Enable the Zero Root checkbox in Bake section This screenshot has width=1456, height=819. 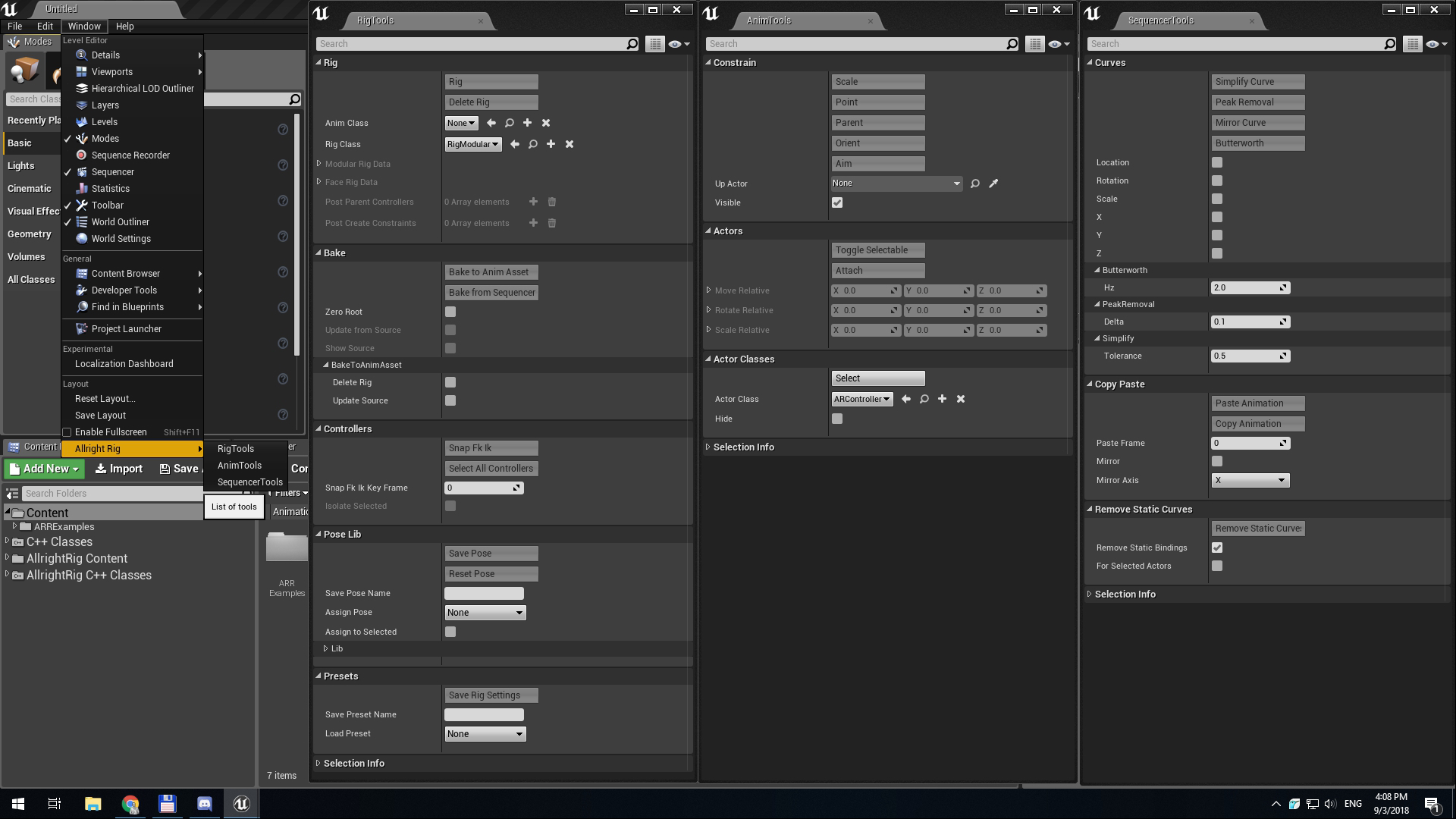click(x=450, y=311)
